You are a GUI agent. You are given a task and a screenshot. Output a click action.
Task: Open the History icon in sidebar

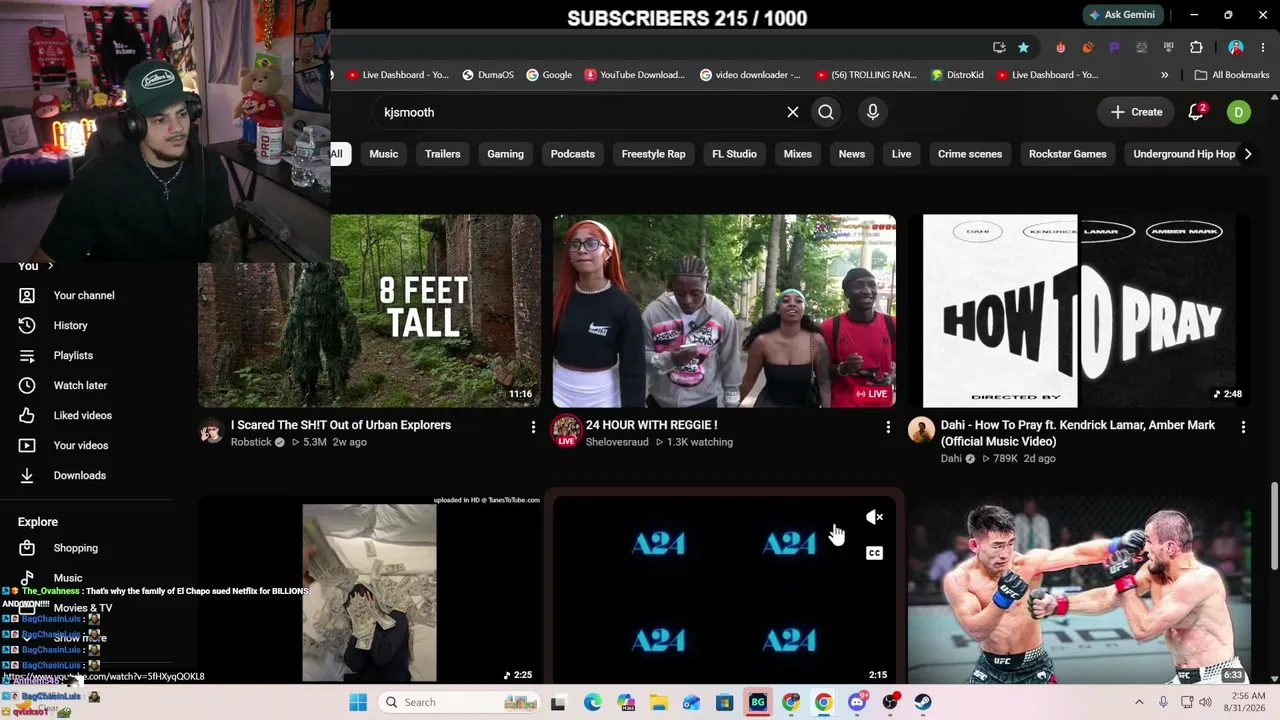tap(27, 325)
